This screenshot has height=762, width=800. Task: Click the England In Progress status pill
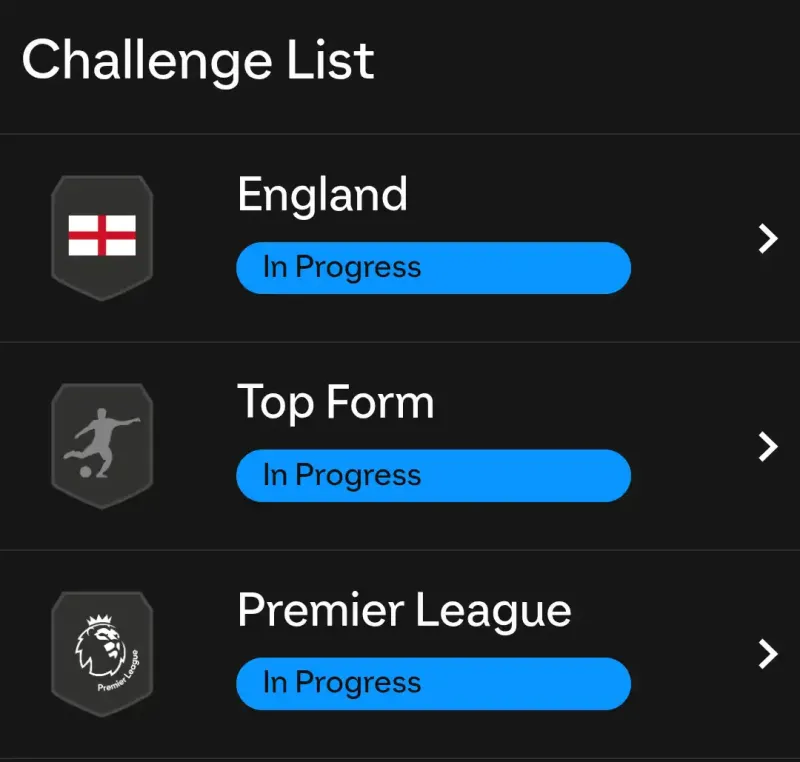click(433, 267)
